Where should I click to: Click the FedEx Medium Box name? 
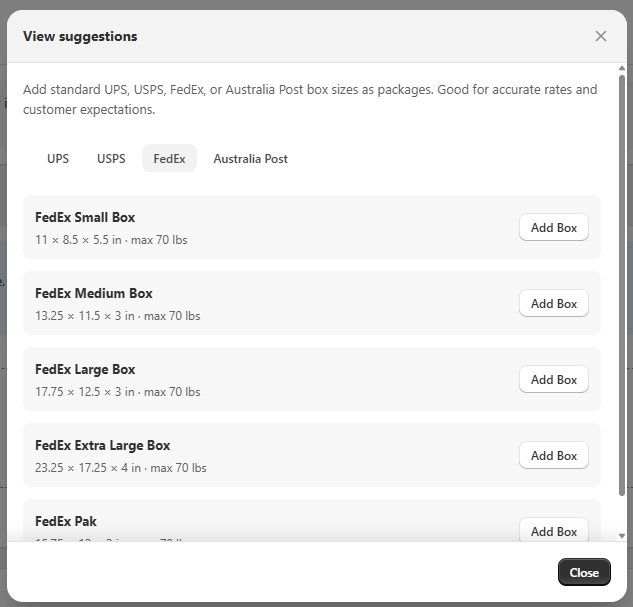[x=94, y=294]
